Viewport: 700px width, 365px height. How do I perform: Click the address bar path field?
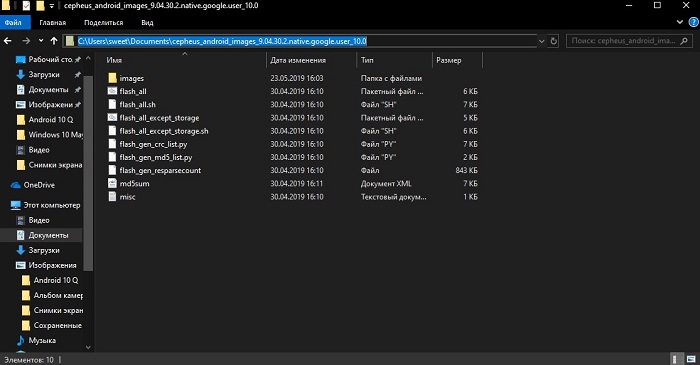coord(300,41)
